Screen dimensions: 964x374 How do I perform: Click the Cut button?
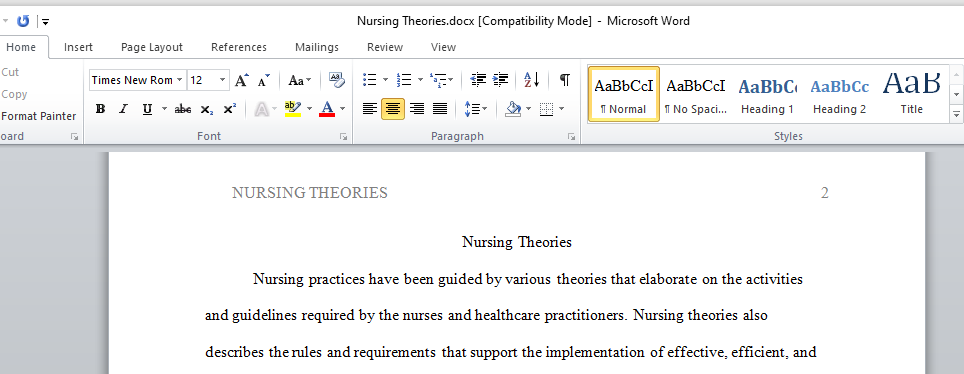click(10, 72)
